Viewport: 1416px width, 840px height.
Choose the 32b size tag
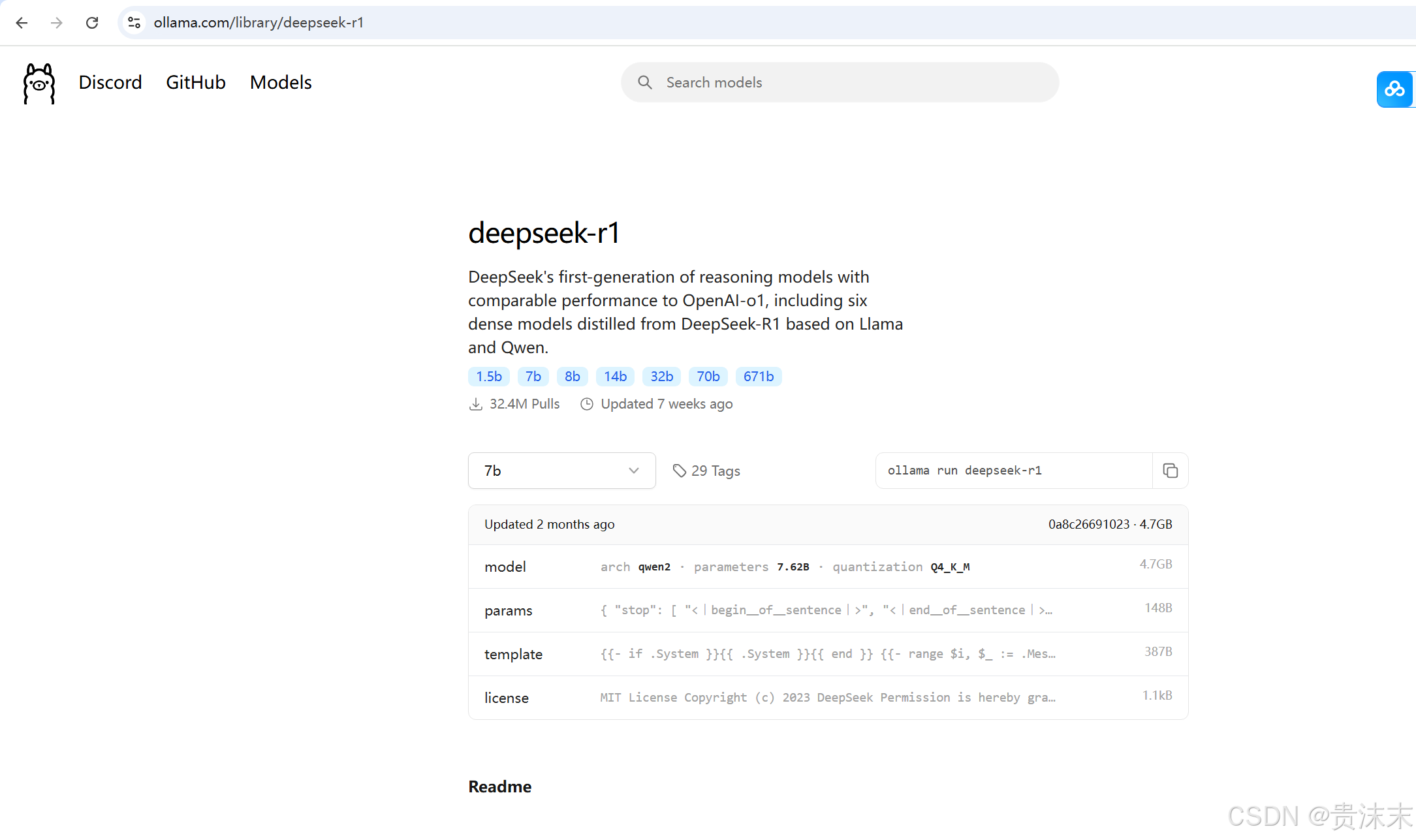[x=661, y=377]
